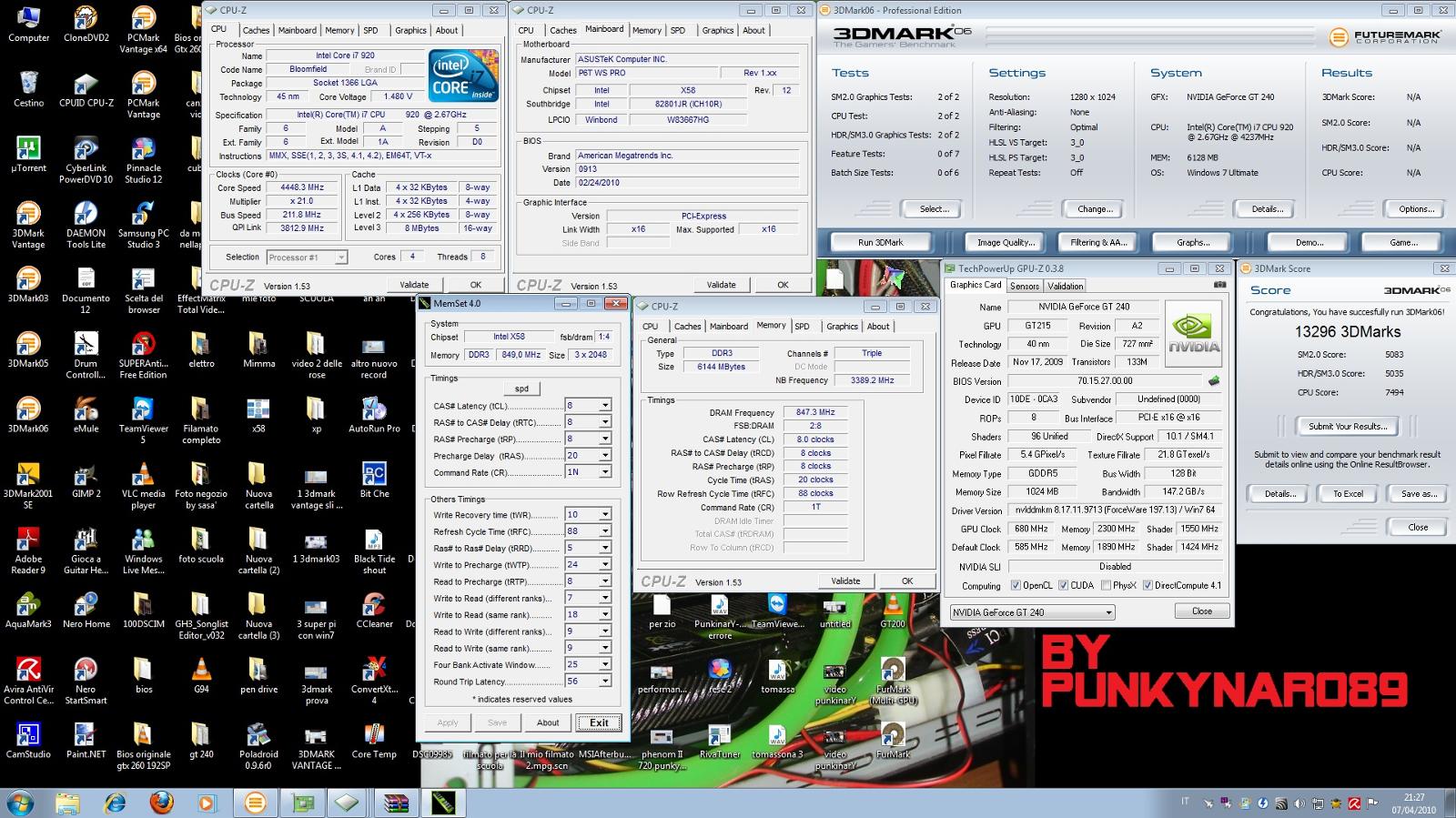
Task: Click the spd button in MemSet
Action: [x=521, y=389]
